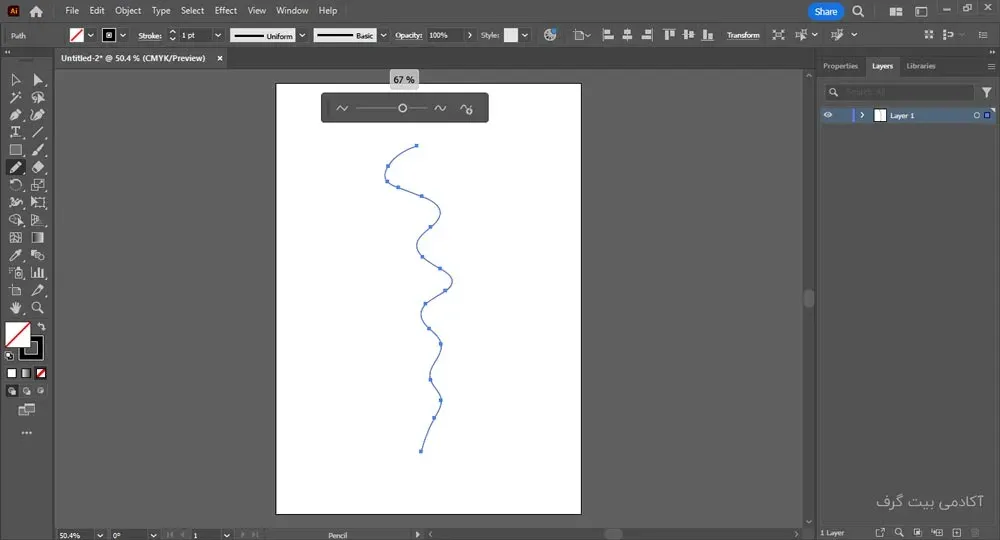Select the Selection tool arrow

[x=15, y=80]
